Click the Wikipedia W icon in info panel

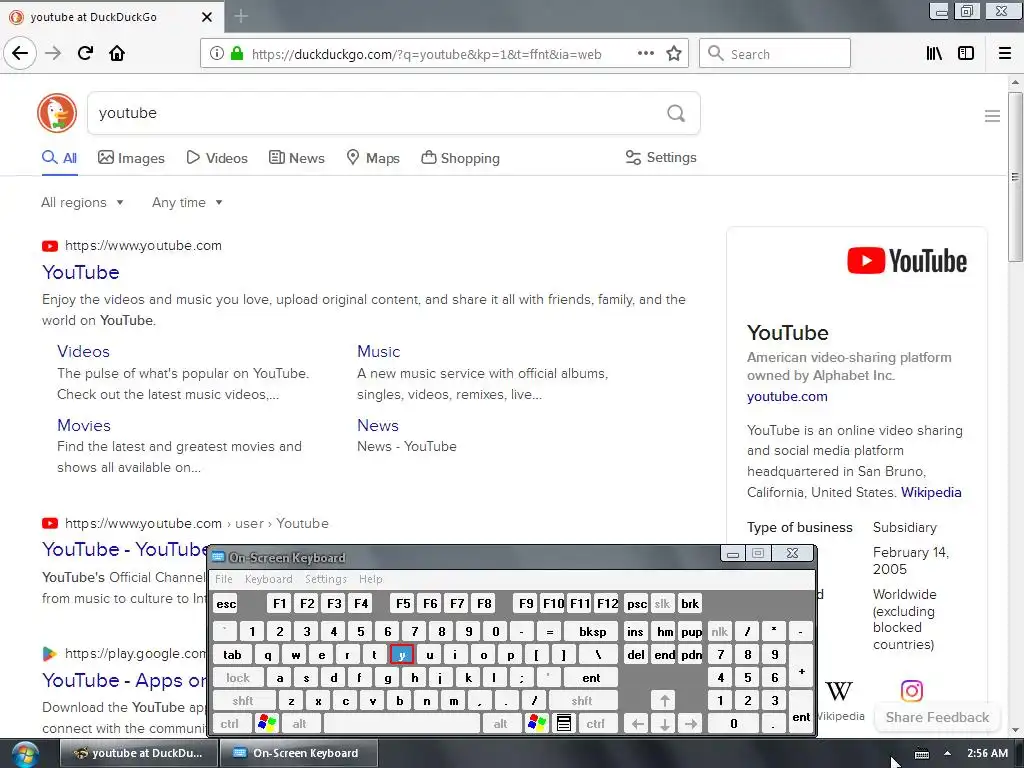[839, 690]
